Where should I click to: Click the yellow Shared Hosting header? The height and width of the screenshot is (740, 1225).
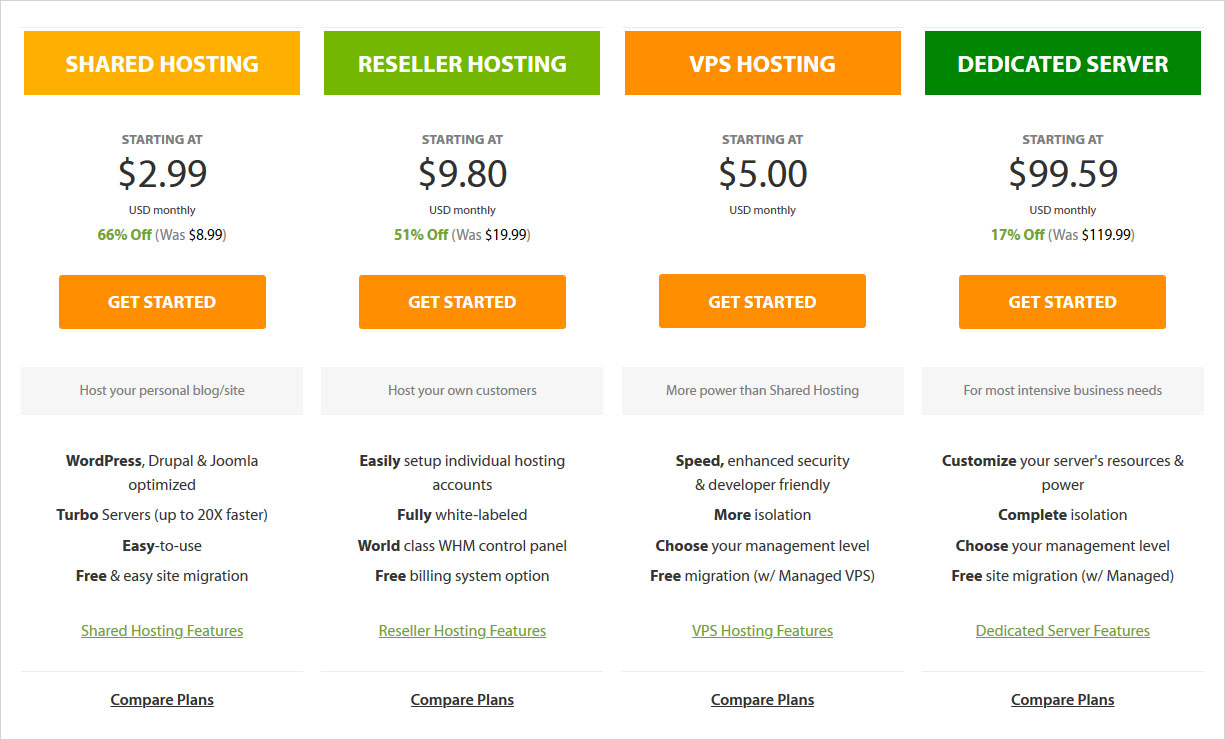162,64
